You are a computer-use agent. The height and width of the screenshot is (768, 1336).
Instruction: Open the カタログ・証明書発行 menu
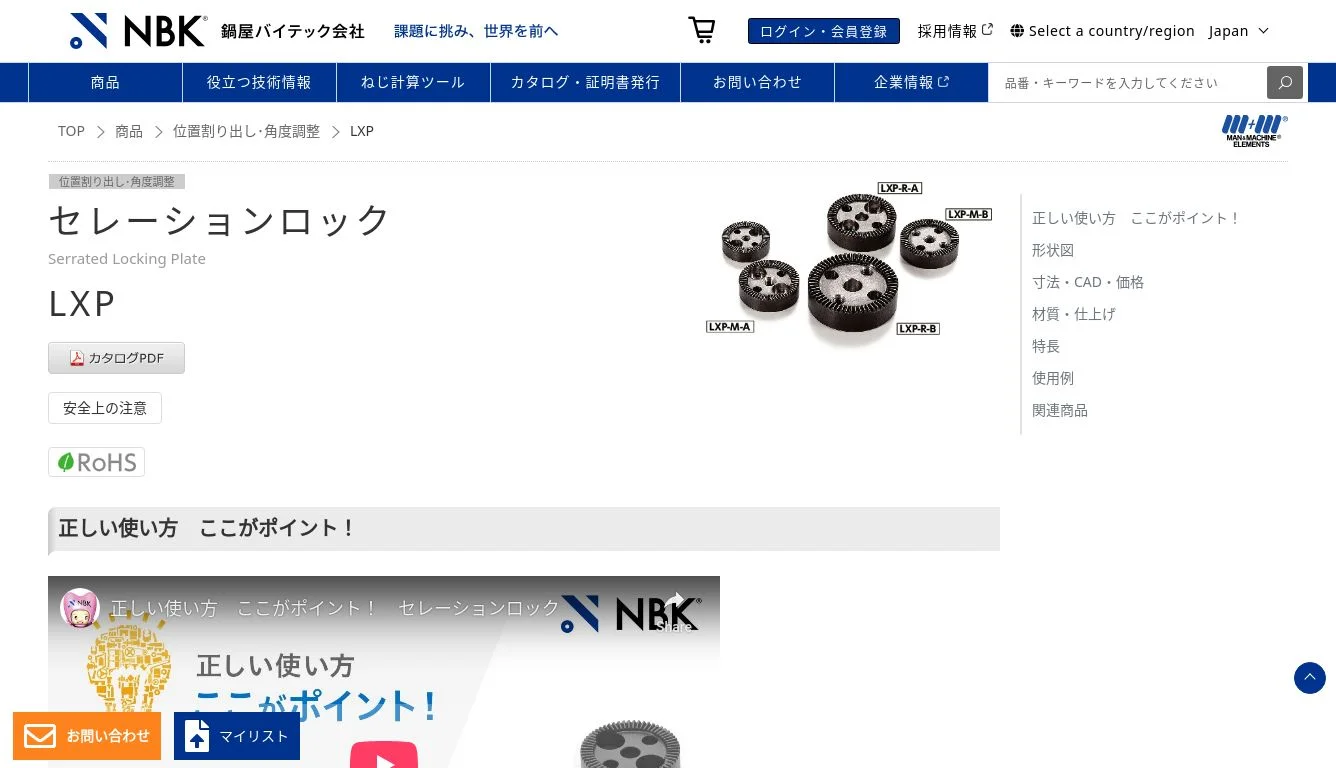585,82
